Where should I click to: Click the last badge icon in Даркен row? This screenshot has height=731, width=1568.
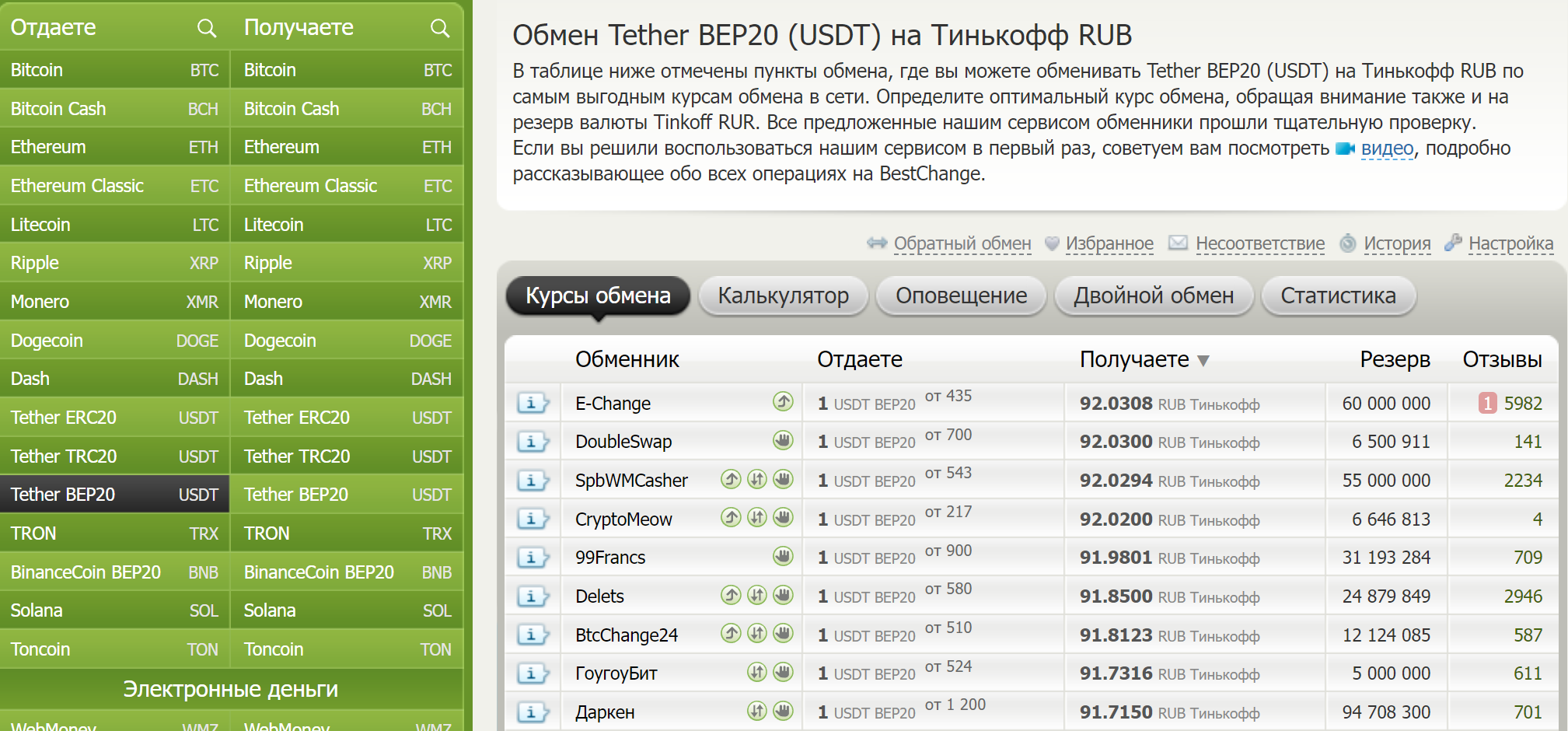(x=783, y=710)
